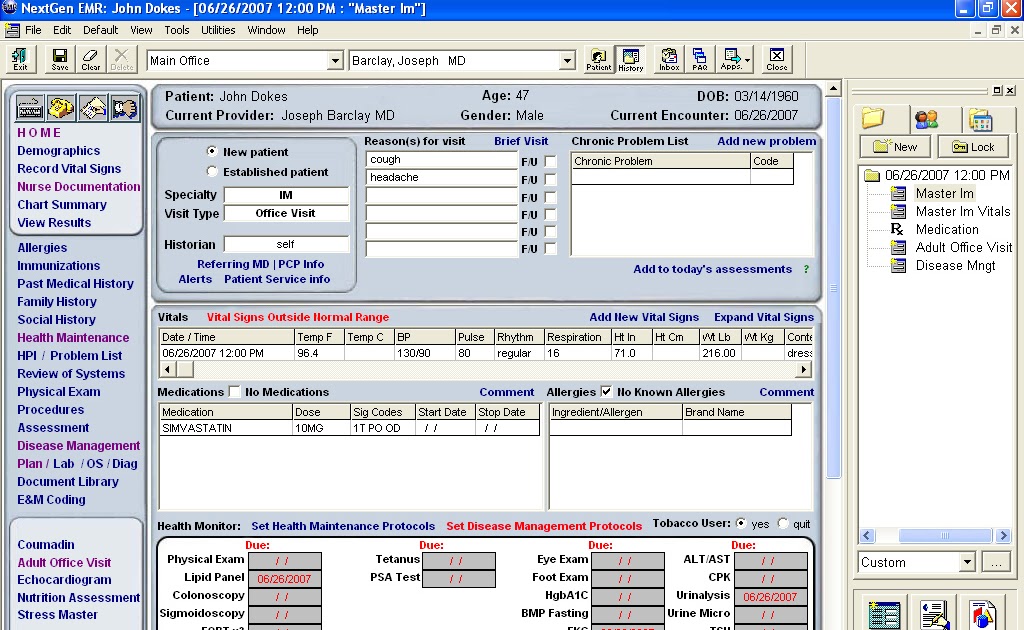The image size is (1024, 630).
Task: Click the vitals table horizontal scrollbar right arrow
Action: 805,369
